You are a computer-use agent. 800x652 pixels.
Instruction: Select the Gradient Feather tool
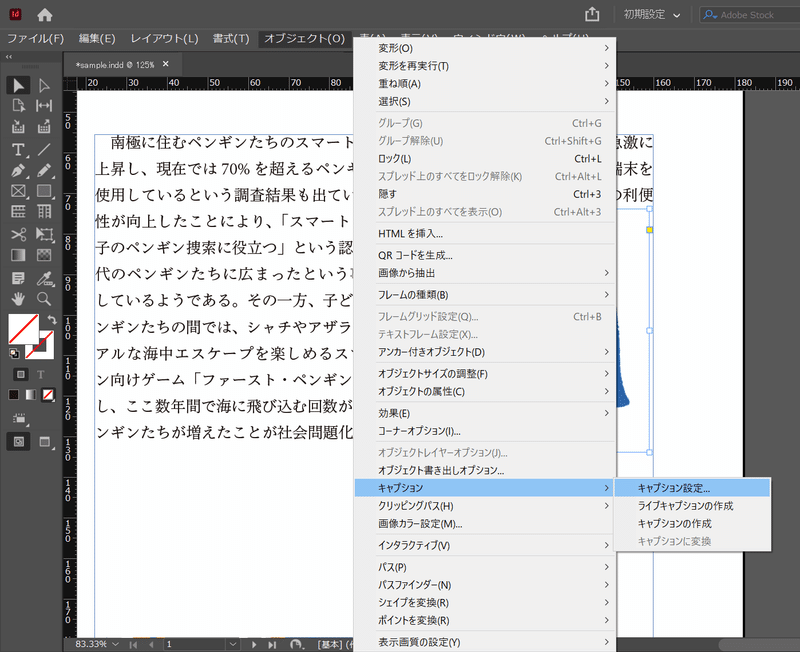[44, 255]
